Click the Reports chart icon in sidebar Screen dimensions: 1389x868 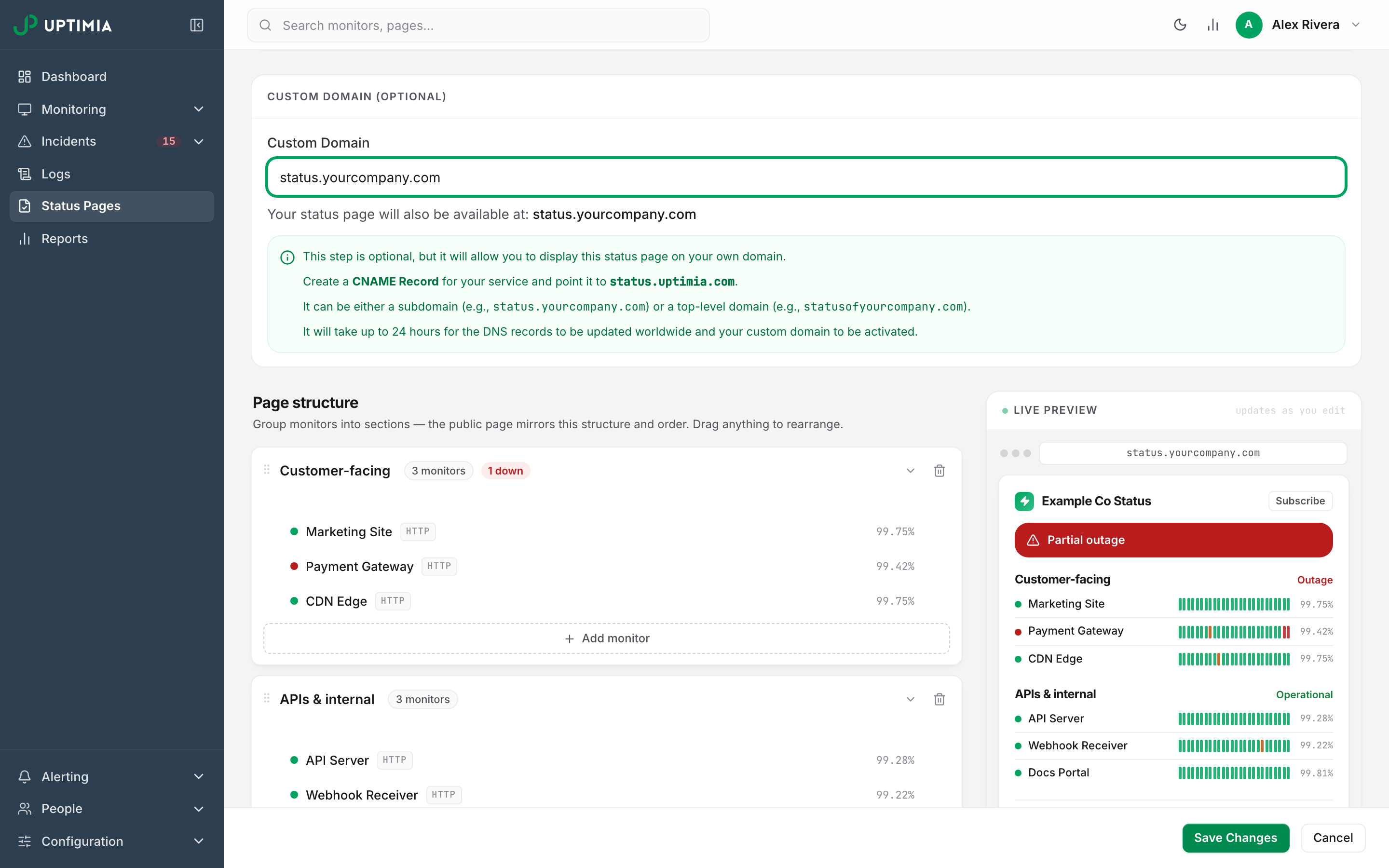[24, 239]
